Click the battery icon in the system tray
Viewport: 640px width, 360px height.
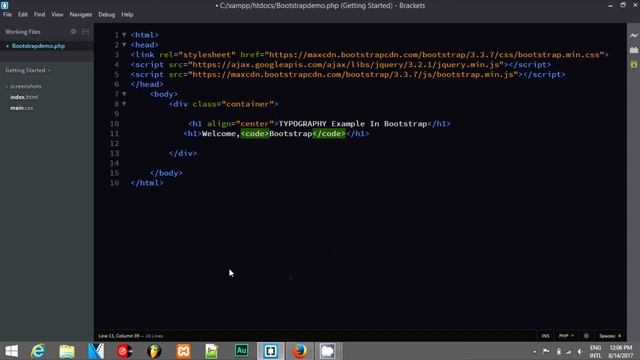pyautogui.click(x=558, y=351)
